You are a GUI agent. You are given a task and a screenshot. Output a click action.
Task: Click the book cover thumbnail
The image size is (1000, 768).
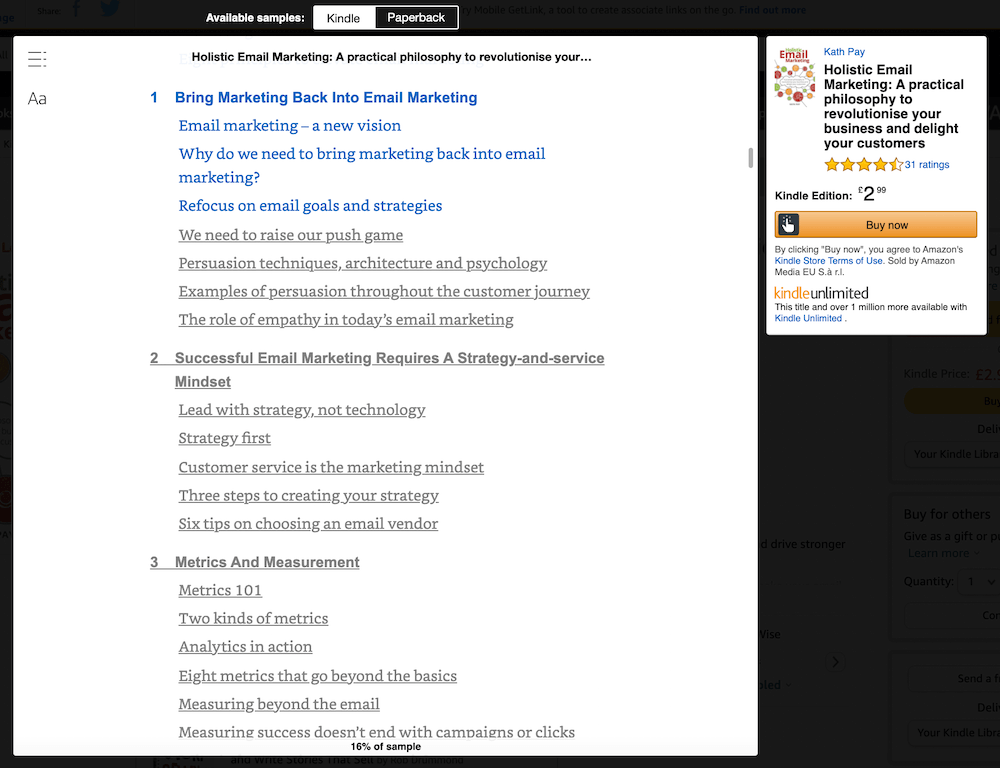pos(795,77)
